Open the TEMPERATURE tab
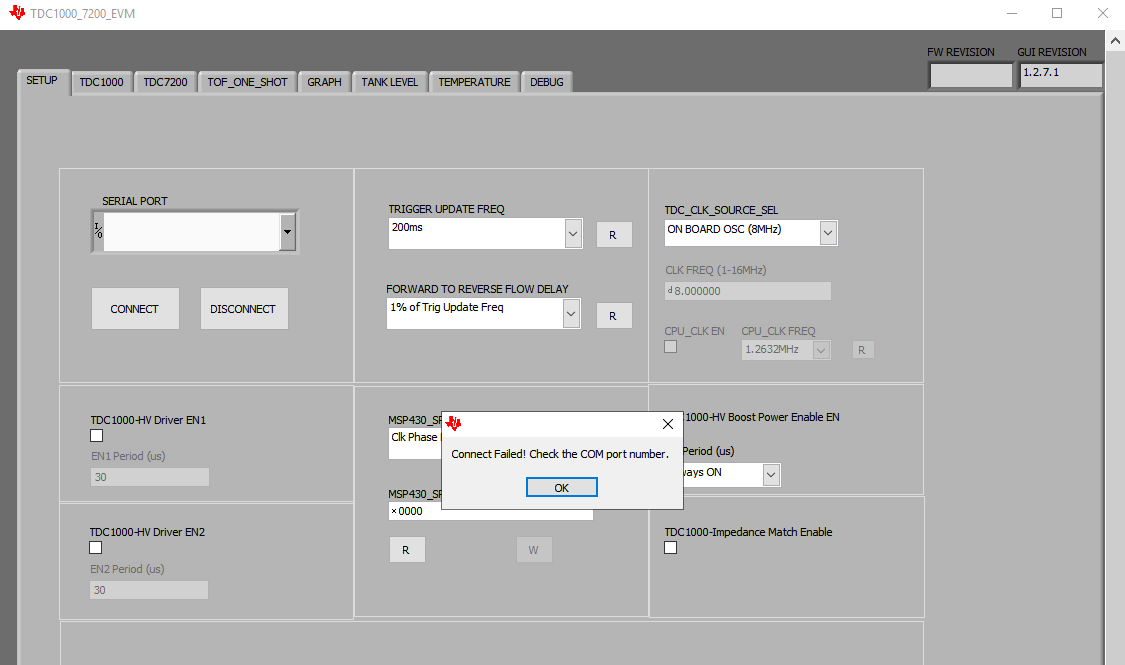 pyautogui.click(x=474, y=82)
